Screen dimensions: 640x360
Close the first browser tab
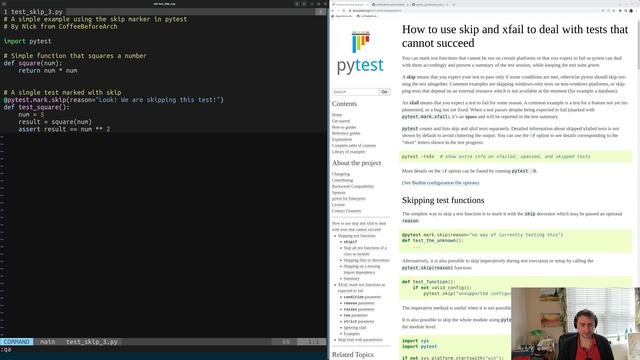(x=367, y=4)
